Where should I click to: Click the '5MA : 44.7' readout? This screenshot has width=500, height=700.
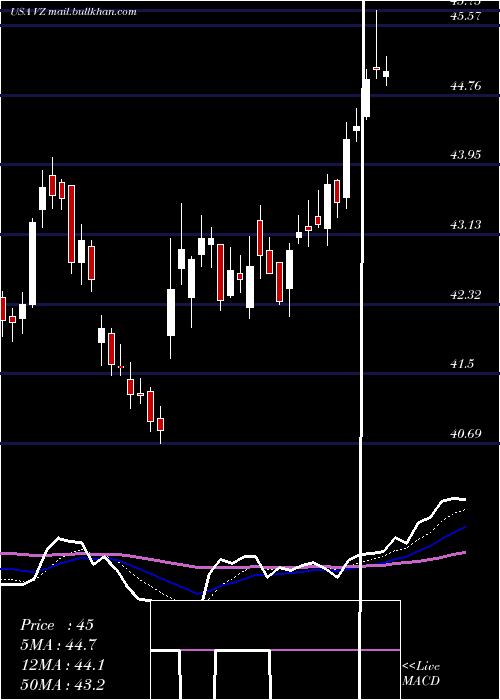[x=58, y=645]
